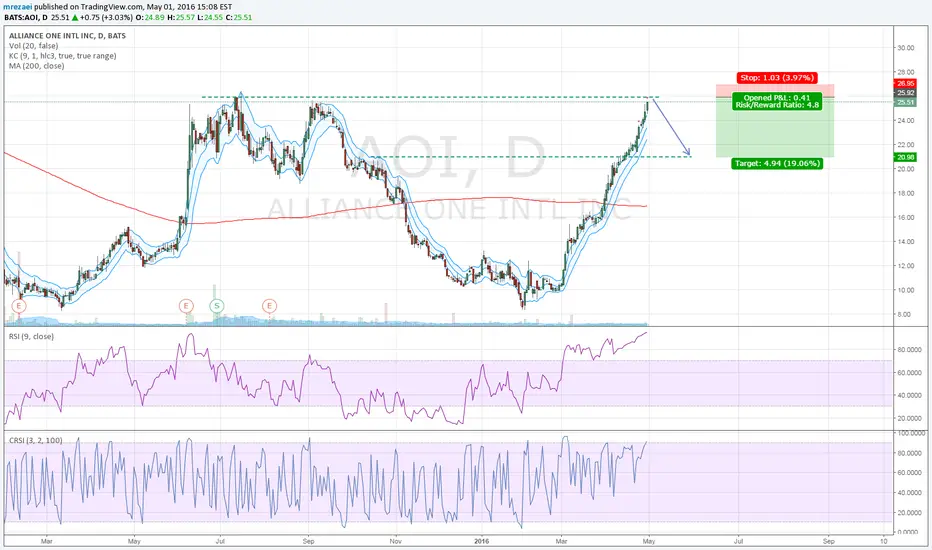The width and height of the screenshot is (932, 550).
Task: Click the L:24.55 low value in header
Action: [x=210, y=17]
